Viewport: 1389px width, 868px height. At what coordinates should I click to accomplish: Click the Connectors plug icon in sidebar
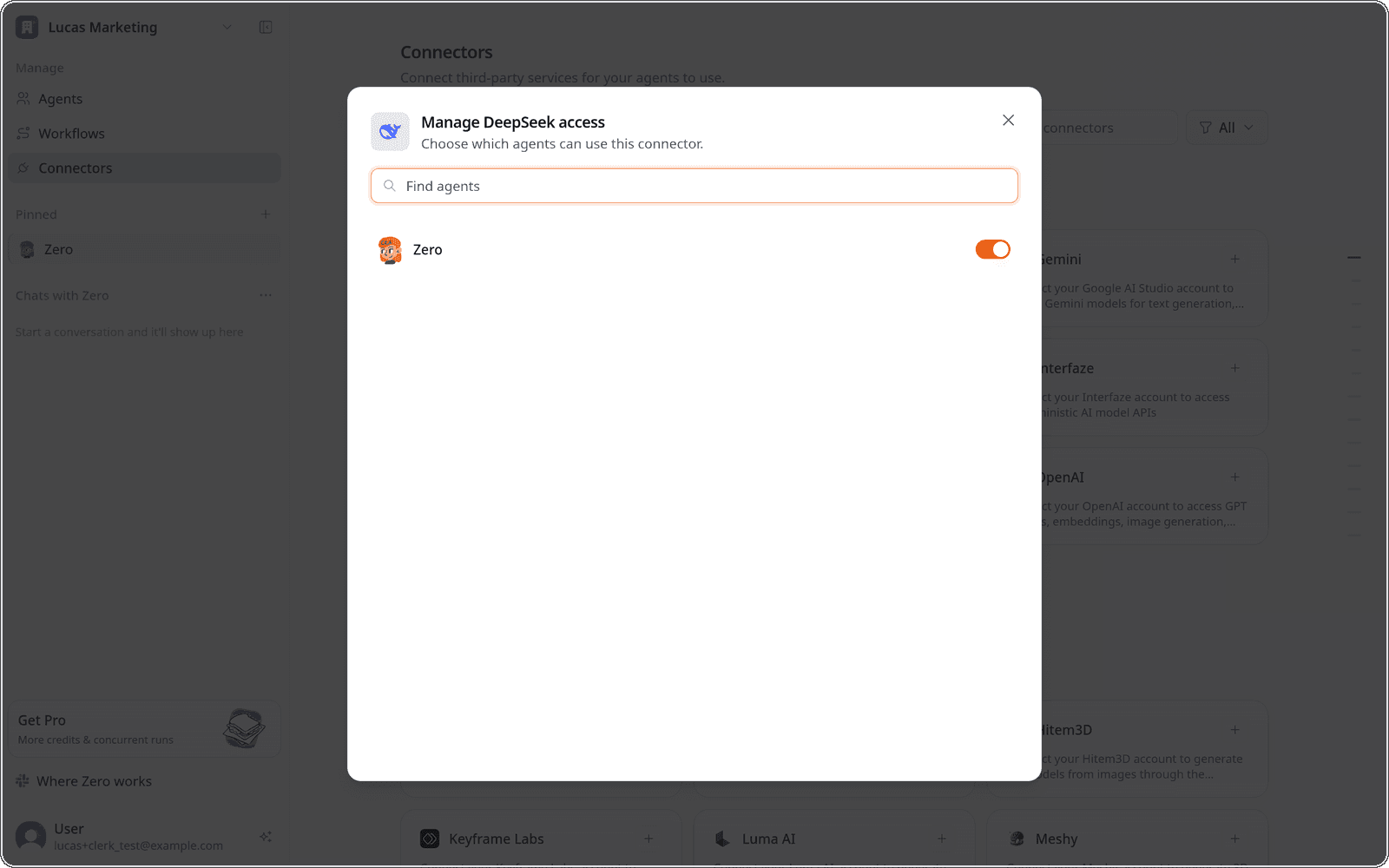[23, 168]
